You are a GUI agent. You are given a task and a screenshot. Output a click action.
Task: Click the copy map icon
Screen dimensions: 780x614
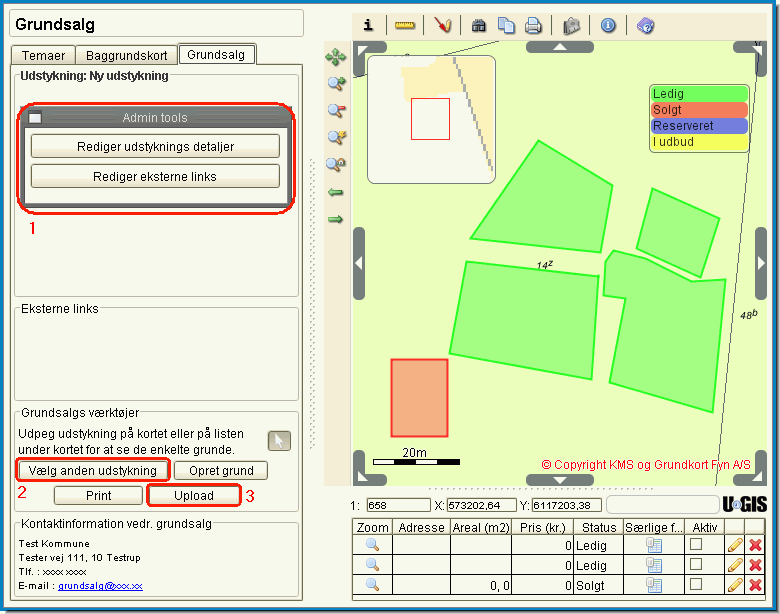point(506,25)
